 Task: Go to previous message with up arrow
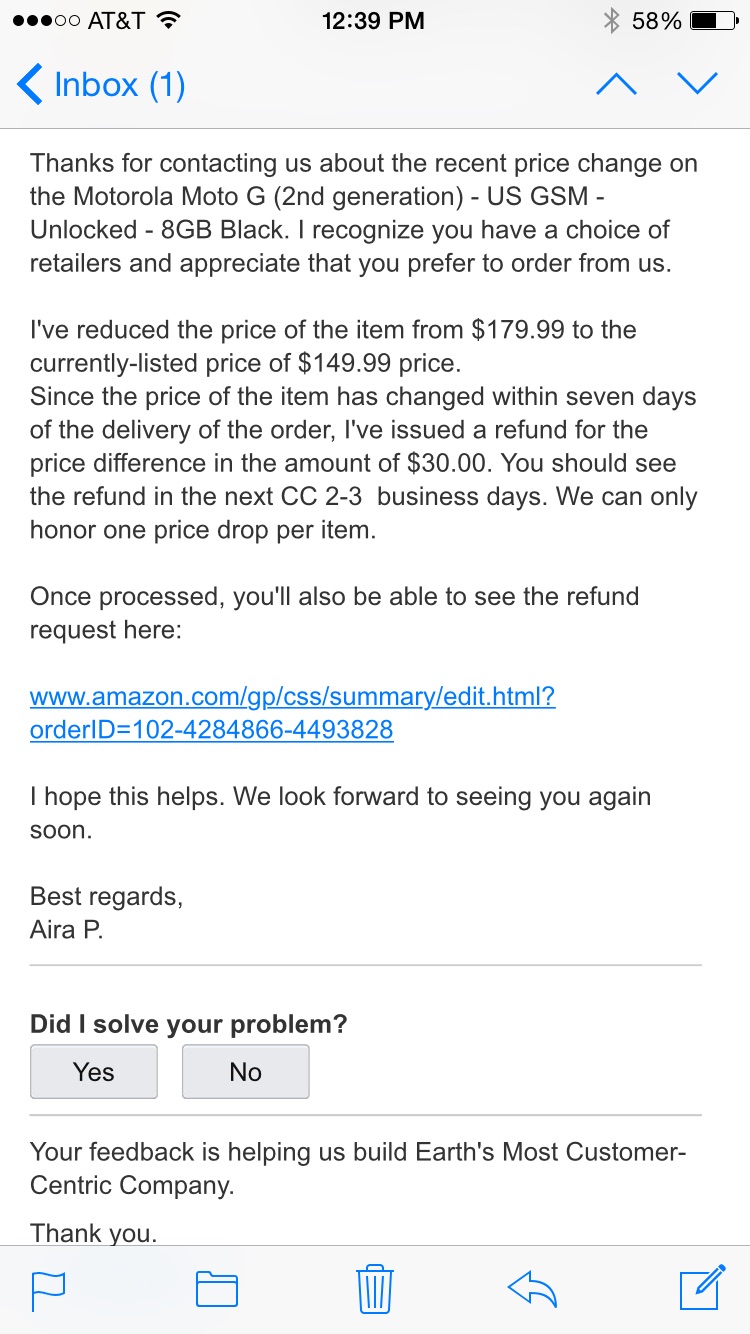[616, 84]
